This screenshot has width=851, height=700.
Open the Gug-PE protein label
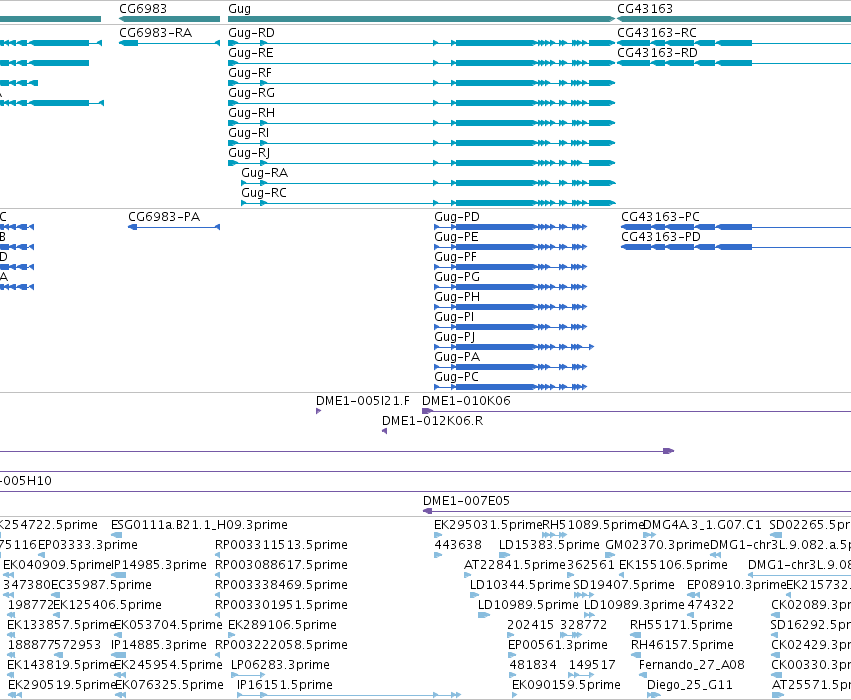pyautogui.click(x=456, y=237)
